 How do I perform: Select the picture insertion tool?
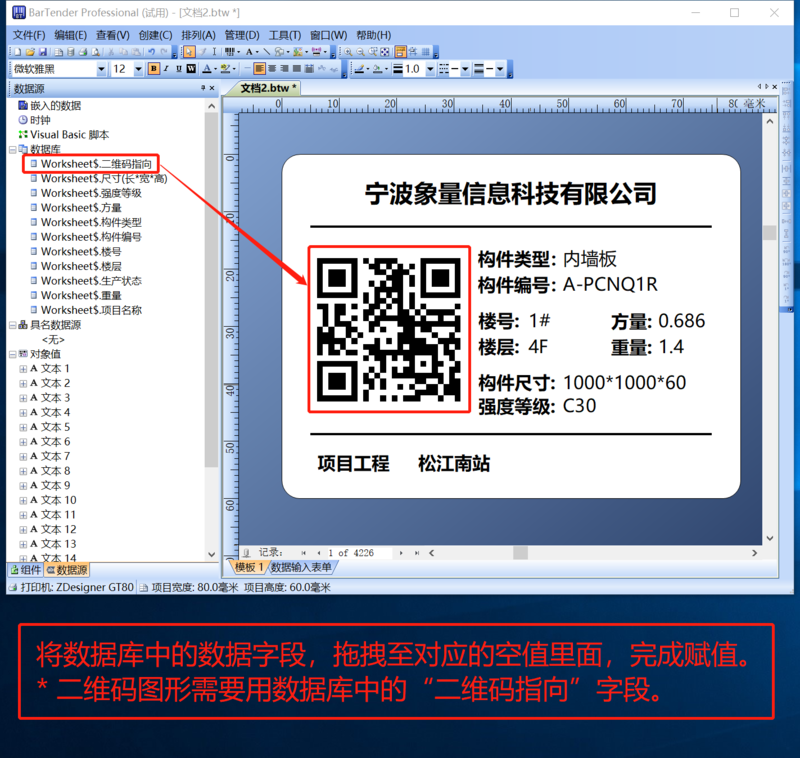point(298,52)
